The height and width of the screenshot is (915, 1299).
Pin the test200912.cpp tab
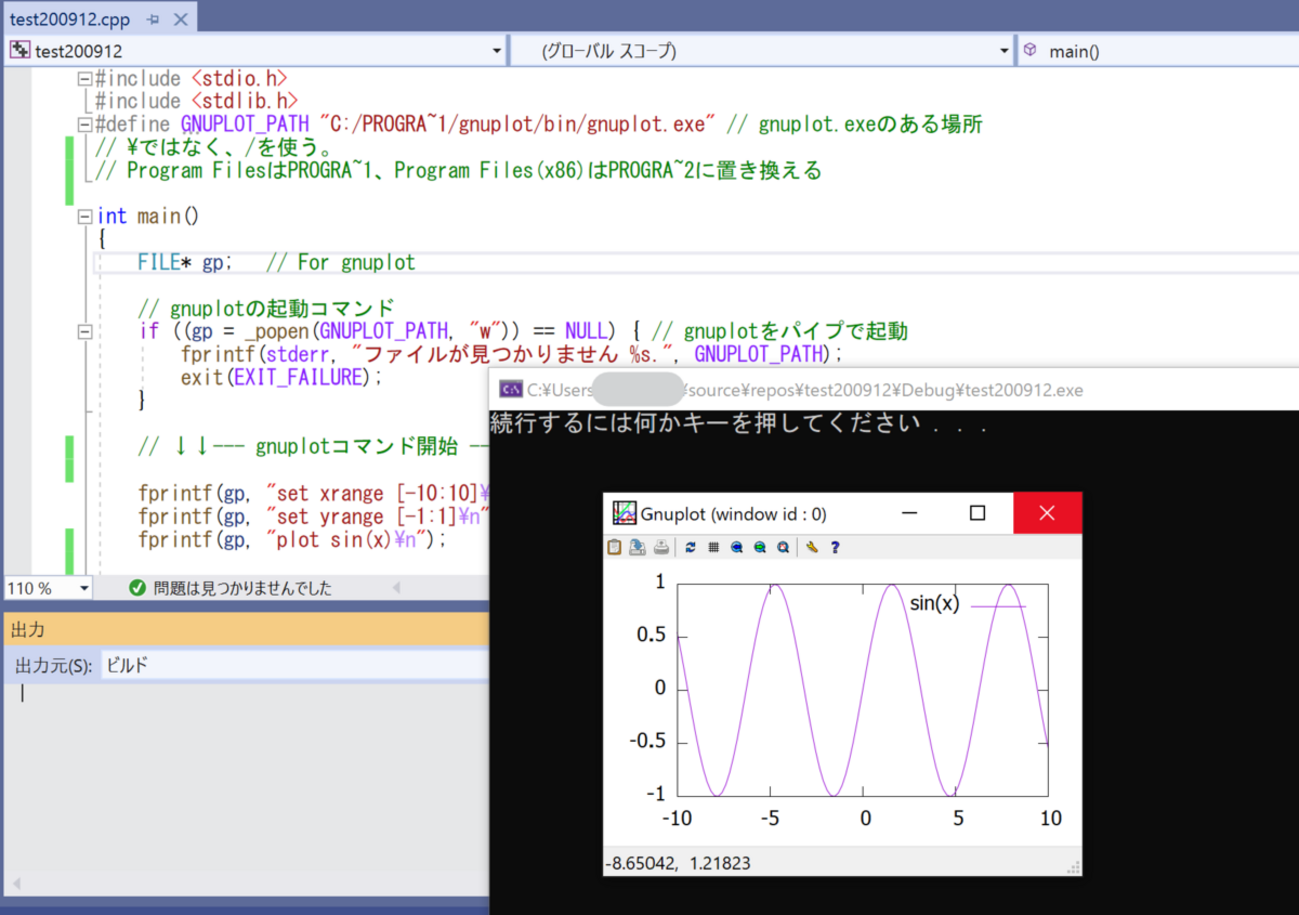pyautogui.click(x=153, y=19)
